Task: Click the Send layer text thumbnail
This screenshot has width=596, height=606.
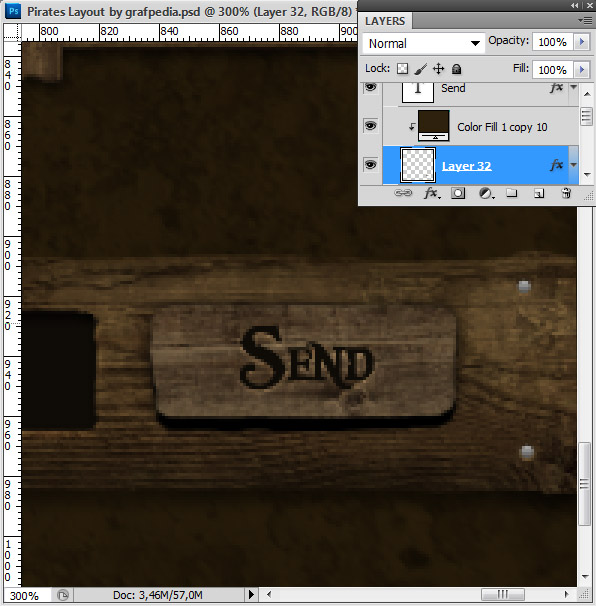Action: tap(418, 92)
